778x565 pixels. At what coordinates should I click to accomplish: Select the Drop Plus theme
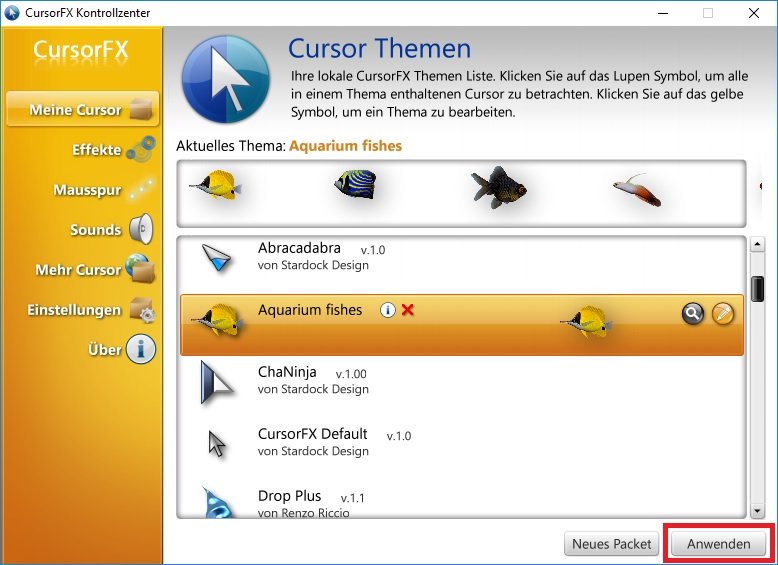pyautogui.click(x=461, y=501)
